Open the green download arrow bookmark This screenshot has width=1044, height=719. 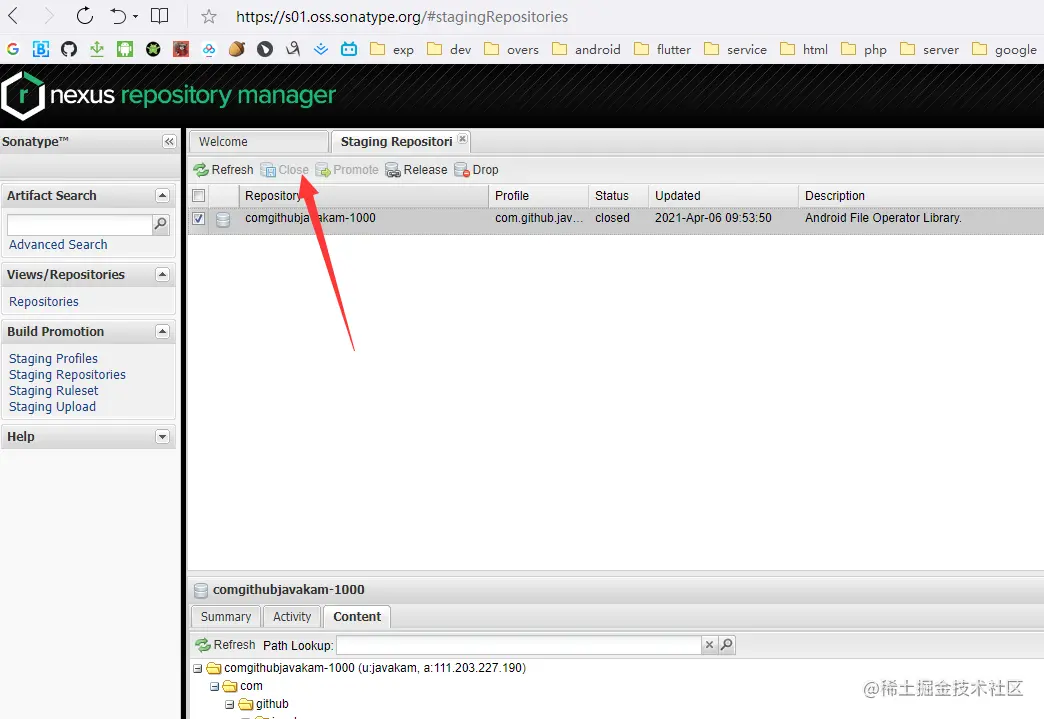click(x=97, y=49)
